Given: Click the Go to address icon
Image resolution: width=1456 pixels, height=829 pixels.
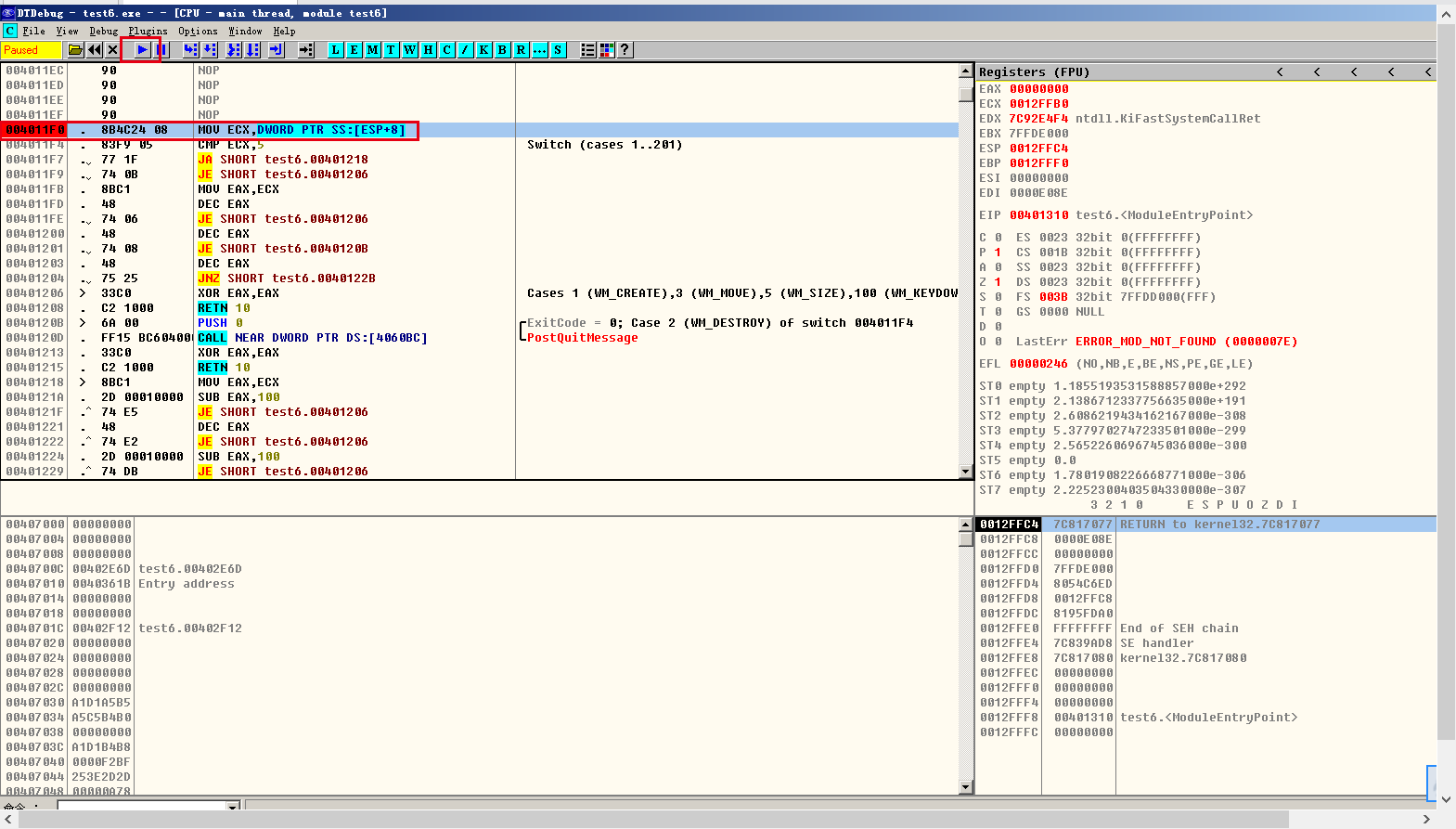Looking at the screenshot, I should tap(306, 50).
